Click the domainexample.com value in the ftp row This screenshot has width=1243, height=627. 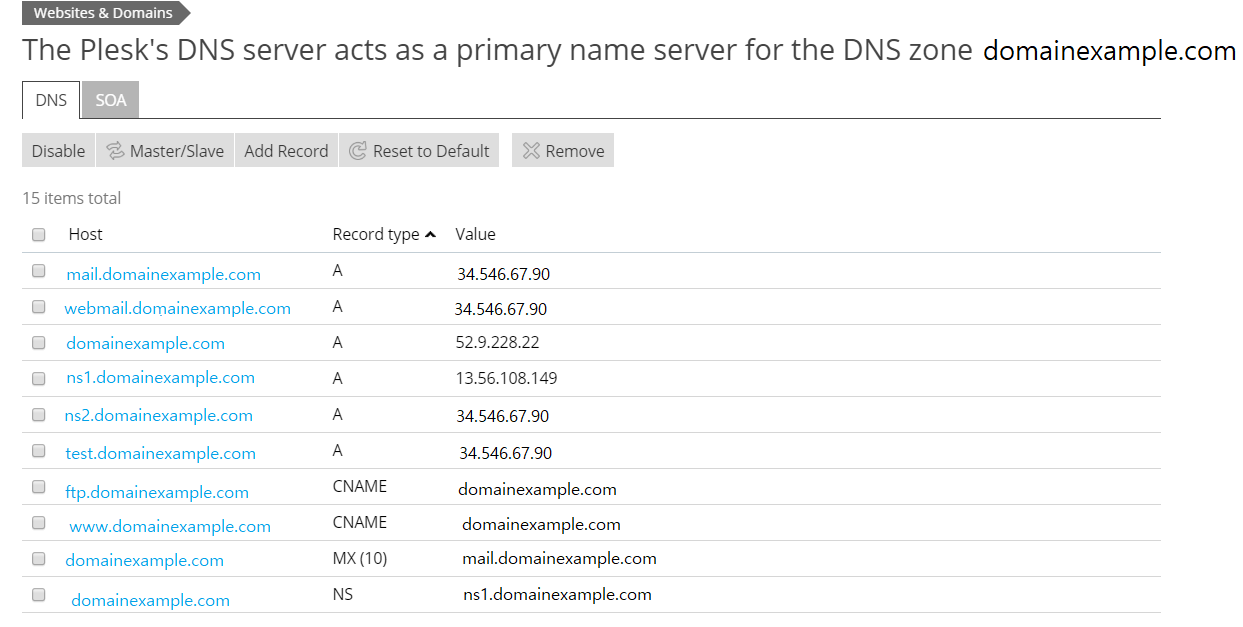[x=538, y=489]
